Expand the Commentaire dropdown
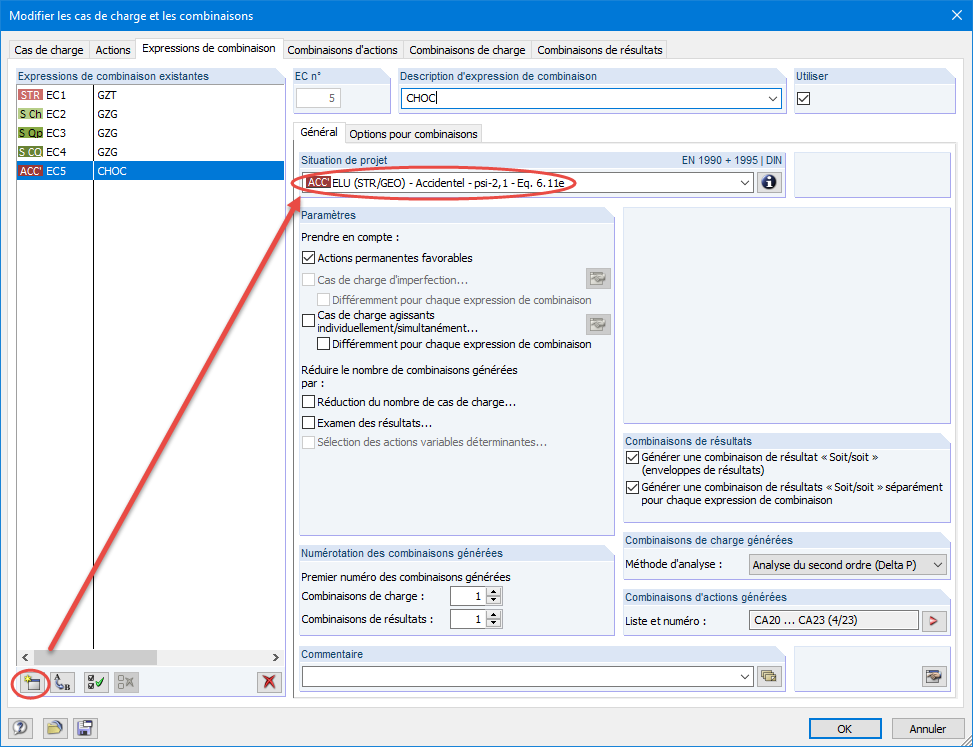Viewport: 973px width, 747px height. 745,677
